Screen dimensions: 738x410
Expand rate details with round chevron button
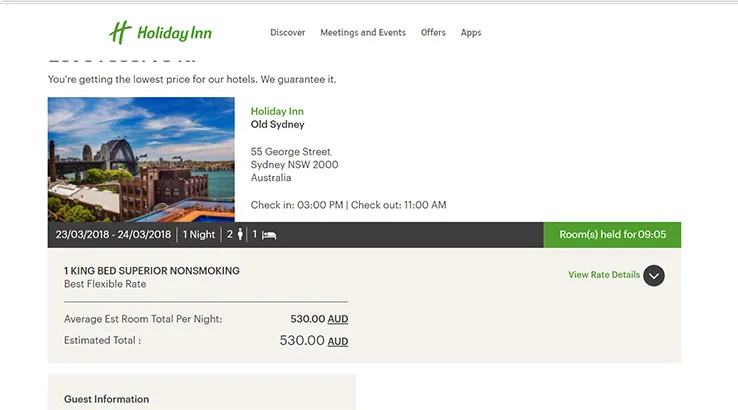tap(654, 275)
